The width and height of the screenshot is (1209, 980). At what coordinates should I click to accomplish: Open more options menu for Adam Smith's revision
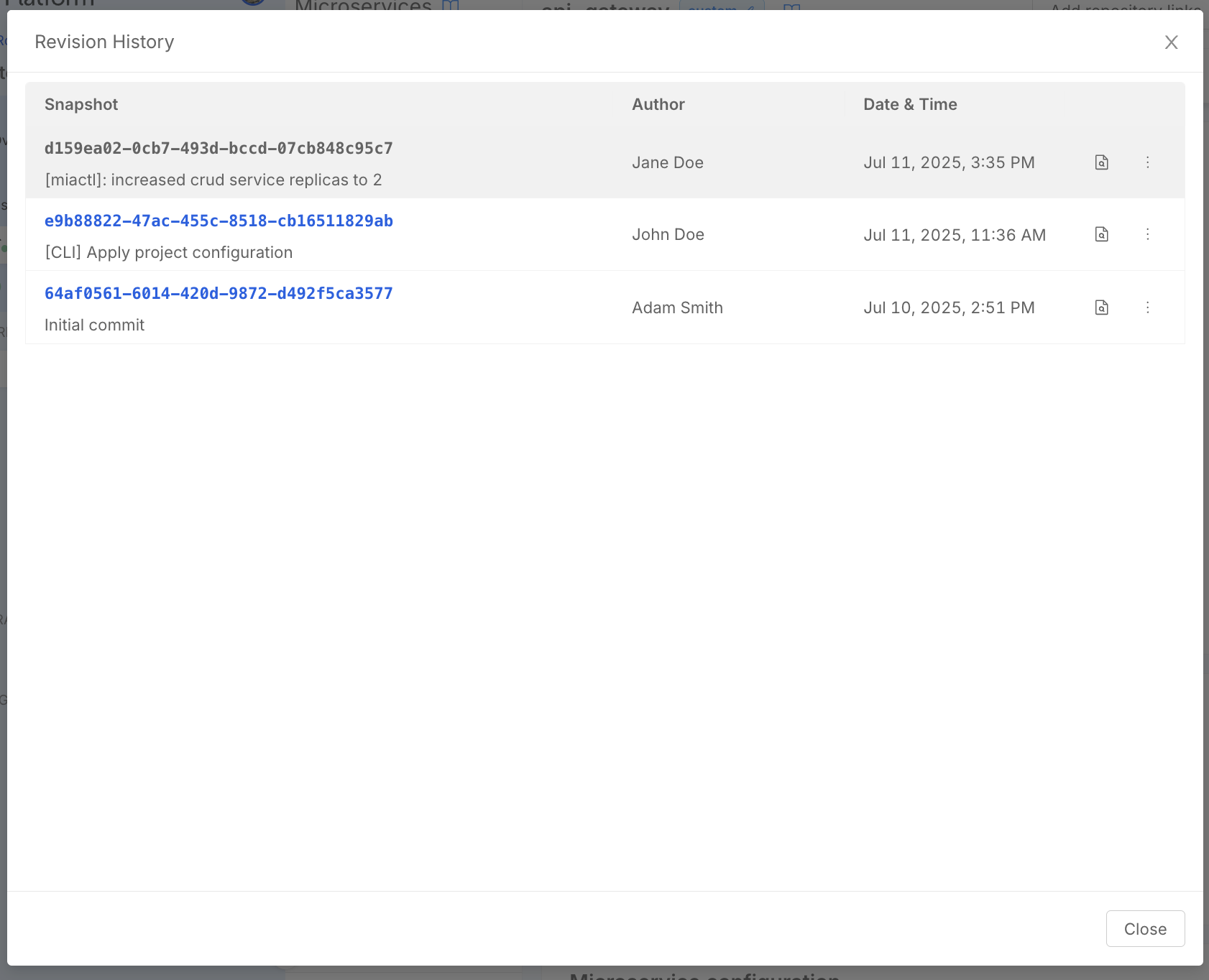tap(1147, 308)
